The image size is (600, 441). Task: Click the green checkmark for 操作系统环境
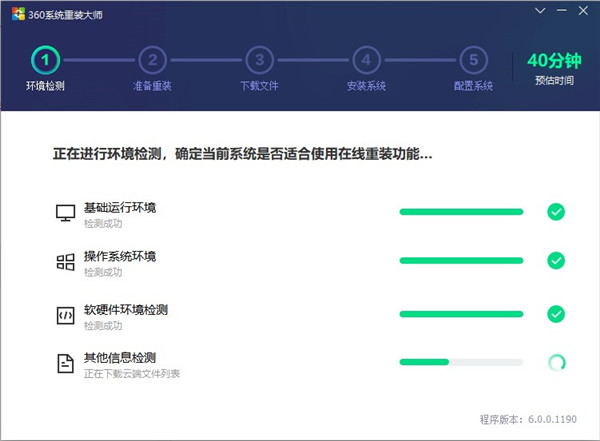(x=556, y=261)
